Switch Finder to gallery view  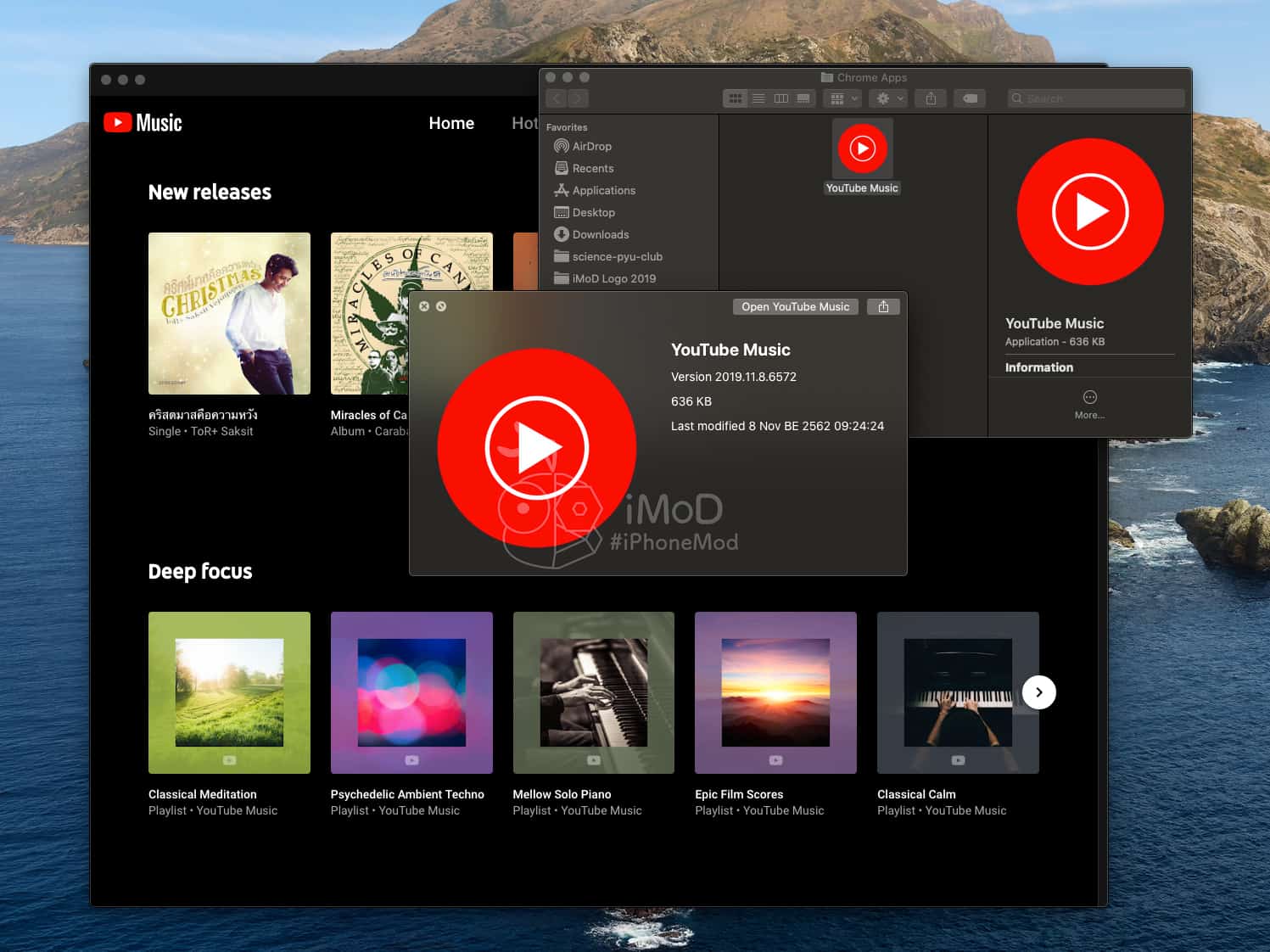[804, 98]
